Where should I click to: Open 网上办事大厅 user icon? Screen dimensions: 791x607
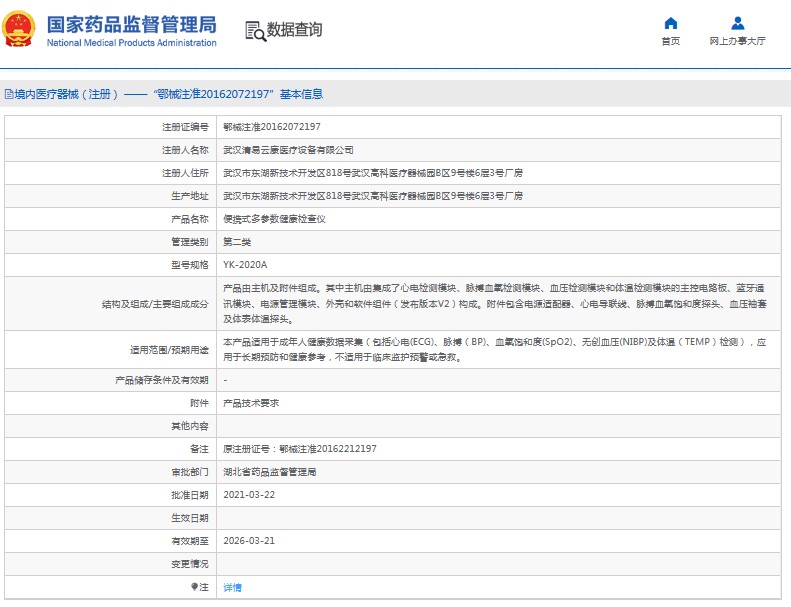pos(738,23)
